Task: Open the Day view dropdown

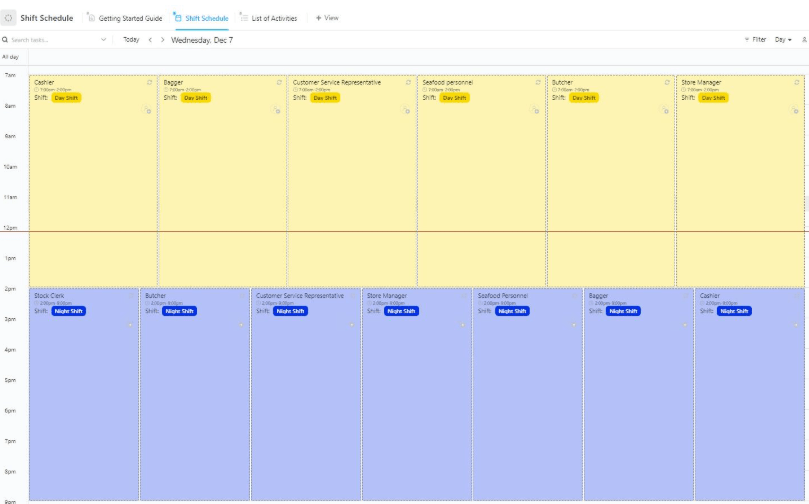Action: pyautogui.click(x=783, y=39)
